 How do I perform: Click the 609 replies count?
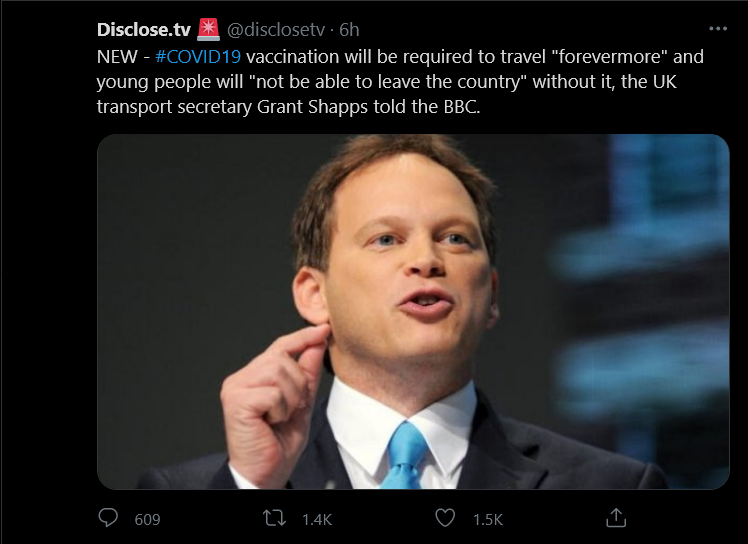click(147, 519)
